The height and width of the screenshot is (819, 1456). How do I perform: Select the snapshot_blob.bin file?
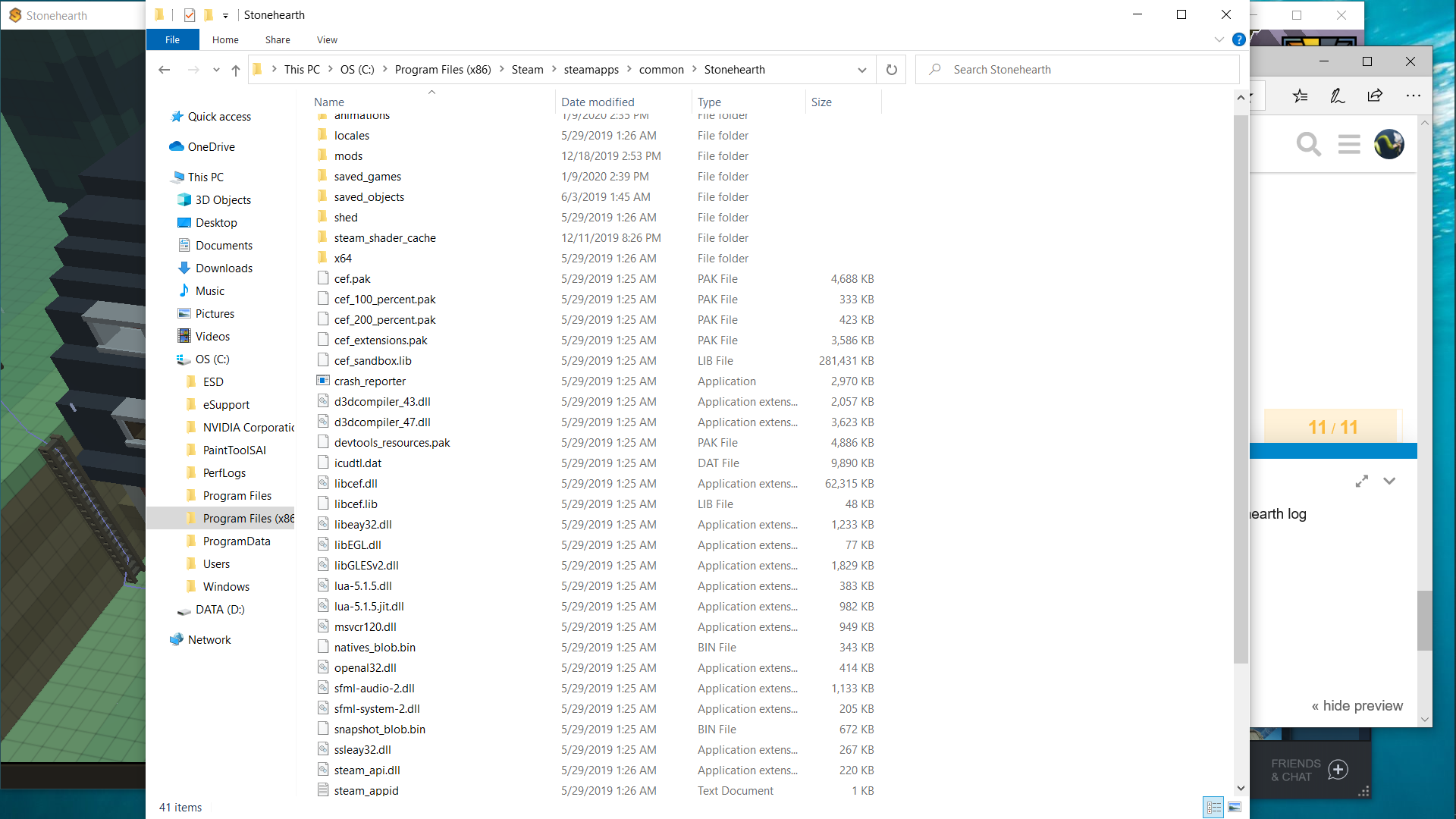point(379,730)
